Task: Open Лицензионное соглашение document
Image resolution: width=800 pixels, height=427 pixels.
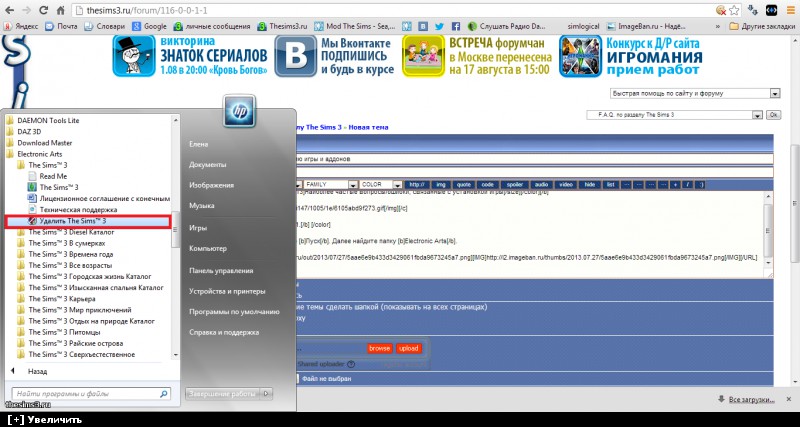Action: [x=98, y=198]
